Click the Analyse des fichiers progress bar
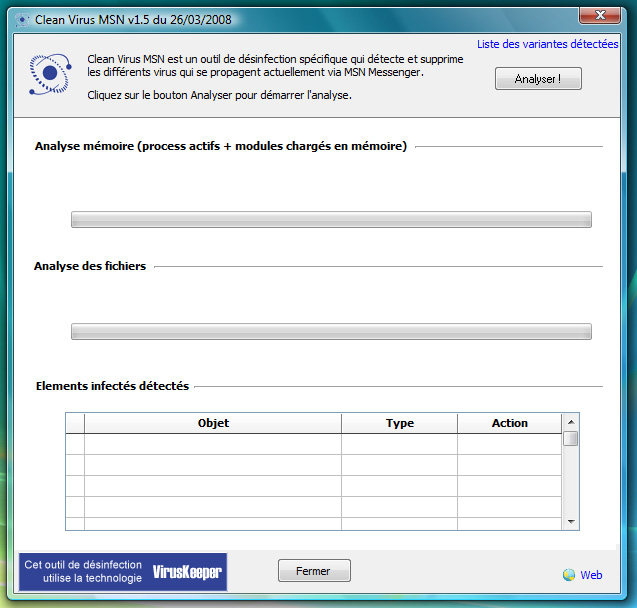 331,331
